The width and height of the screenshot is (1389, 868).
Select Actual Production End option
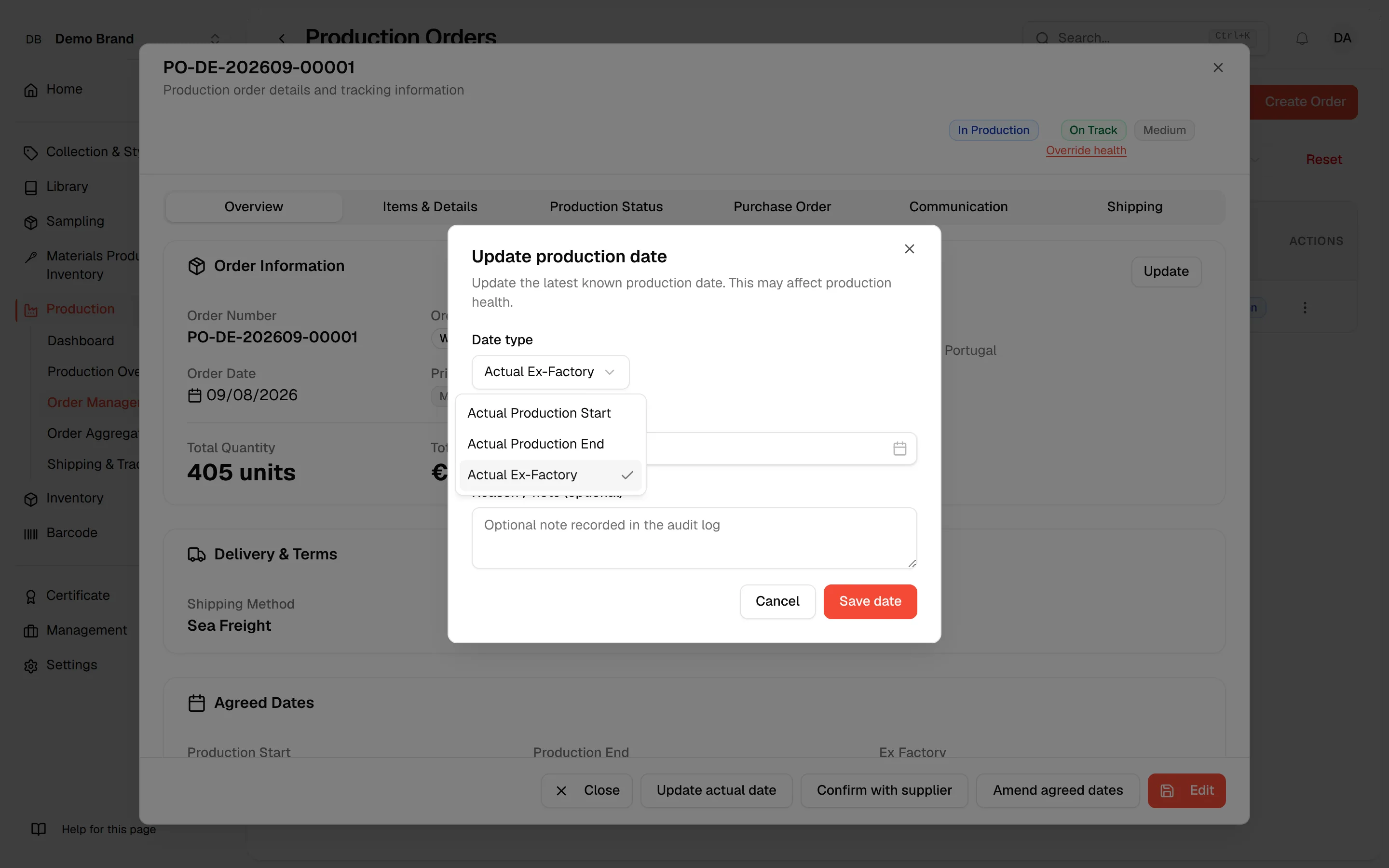click(x=550, y=444)
